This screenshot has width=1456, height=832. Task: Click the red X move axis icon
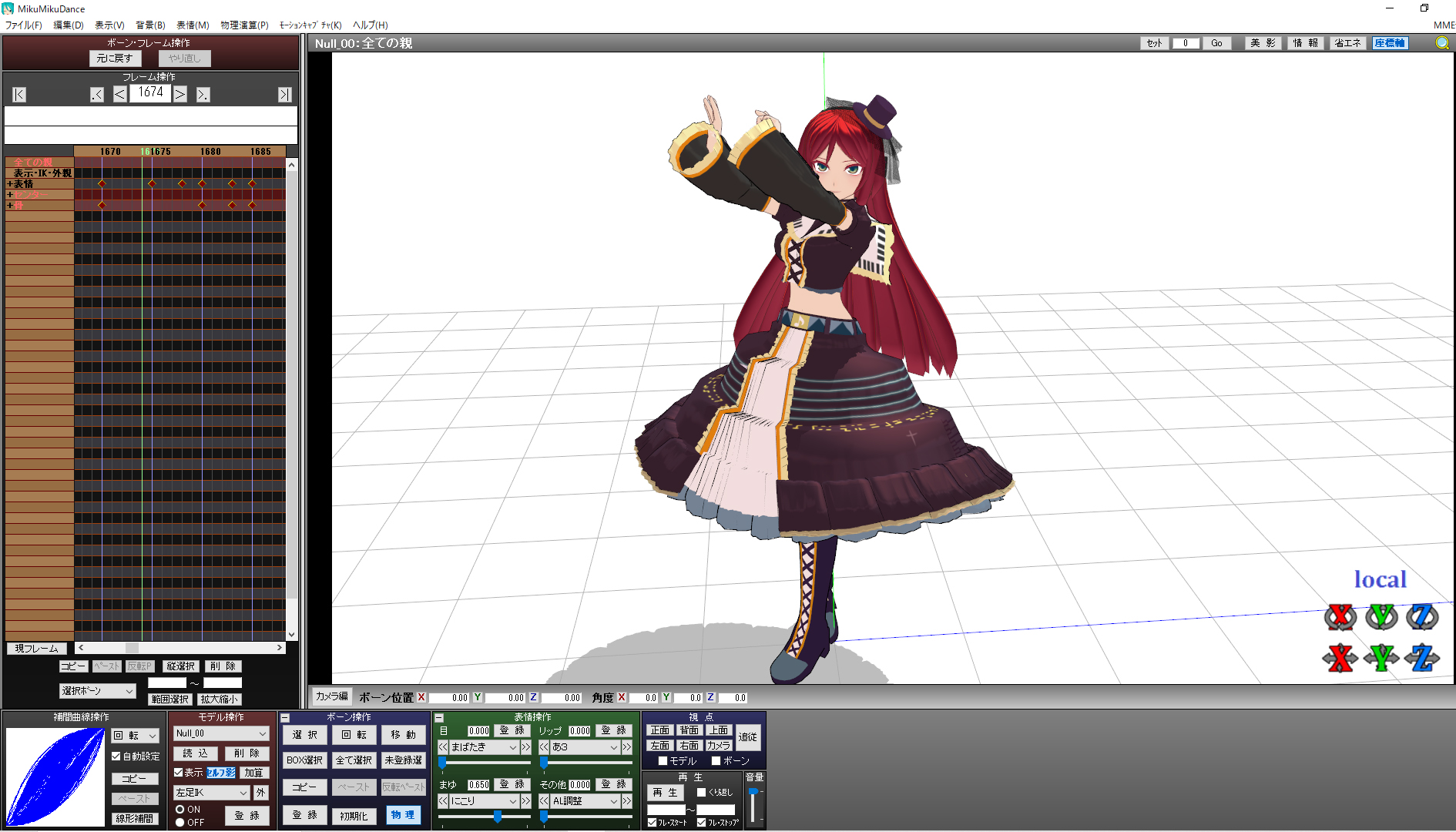point(1340,657)
